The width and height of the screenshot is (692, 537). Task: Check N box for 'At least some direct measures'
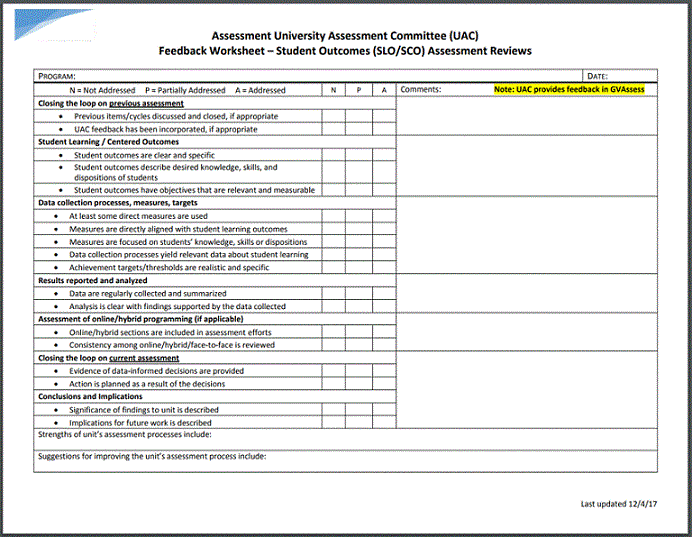click(x=334, y=216)
